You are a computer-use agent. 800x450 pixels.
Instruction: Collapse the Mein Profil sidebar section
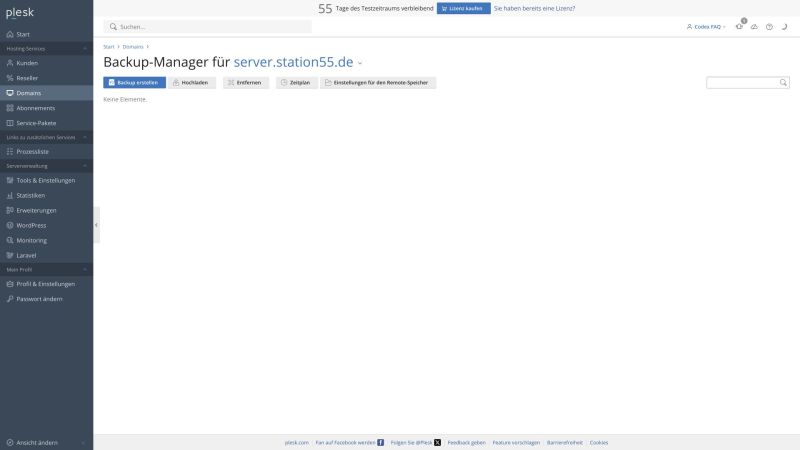click(85, 269)
